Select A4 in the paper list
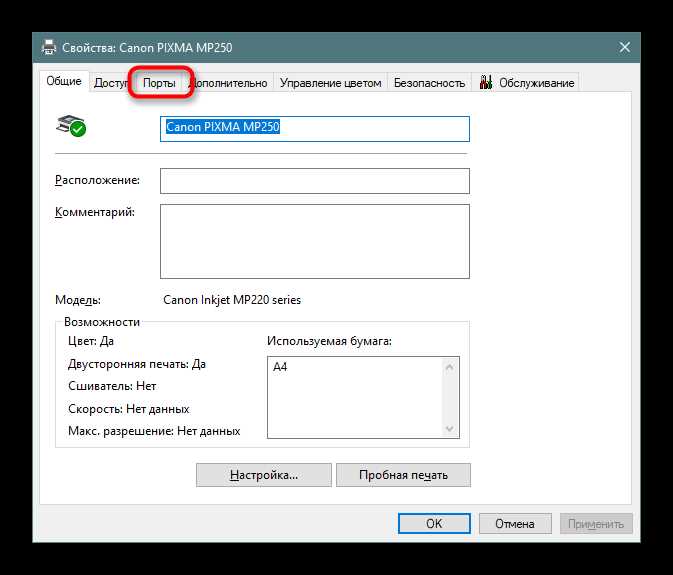This screenshot has height=575, width=673. tap(280, 367)
